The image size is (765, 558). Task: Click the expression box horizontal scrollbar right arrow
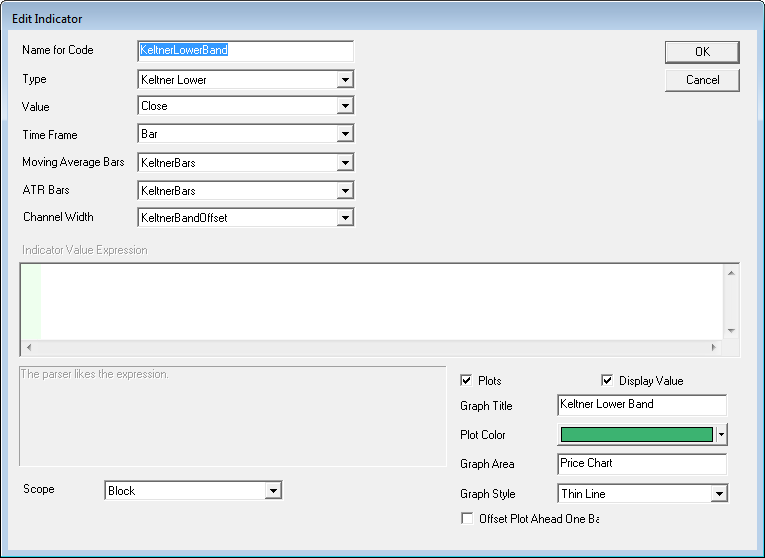(x=713, y=347)
